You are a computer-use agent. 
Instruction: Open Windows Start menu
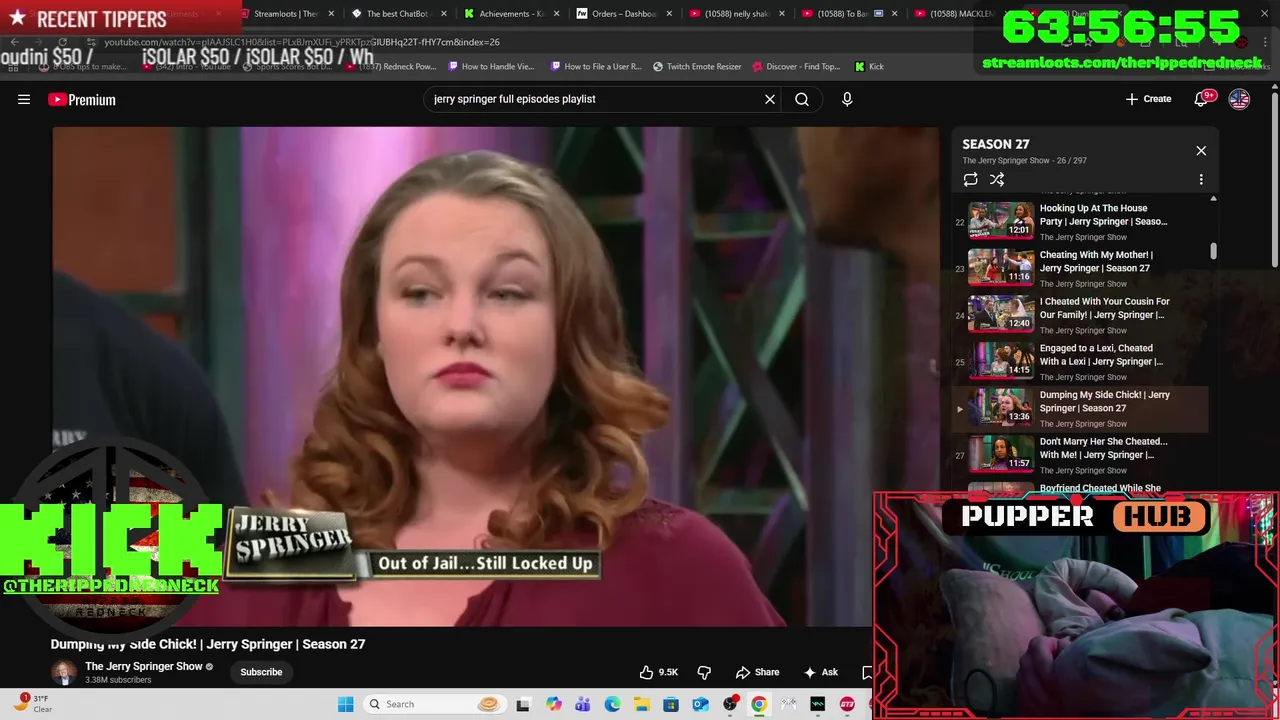[345, 704]
